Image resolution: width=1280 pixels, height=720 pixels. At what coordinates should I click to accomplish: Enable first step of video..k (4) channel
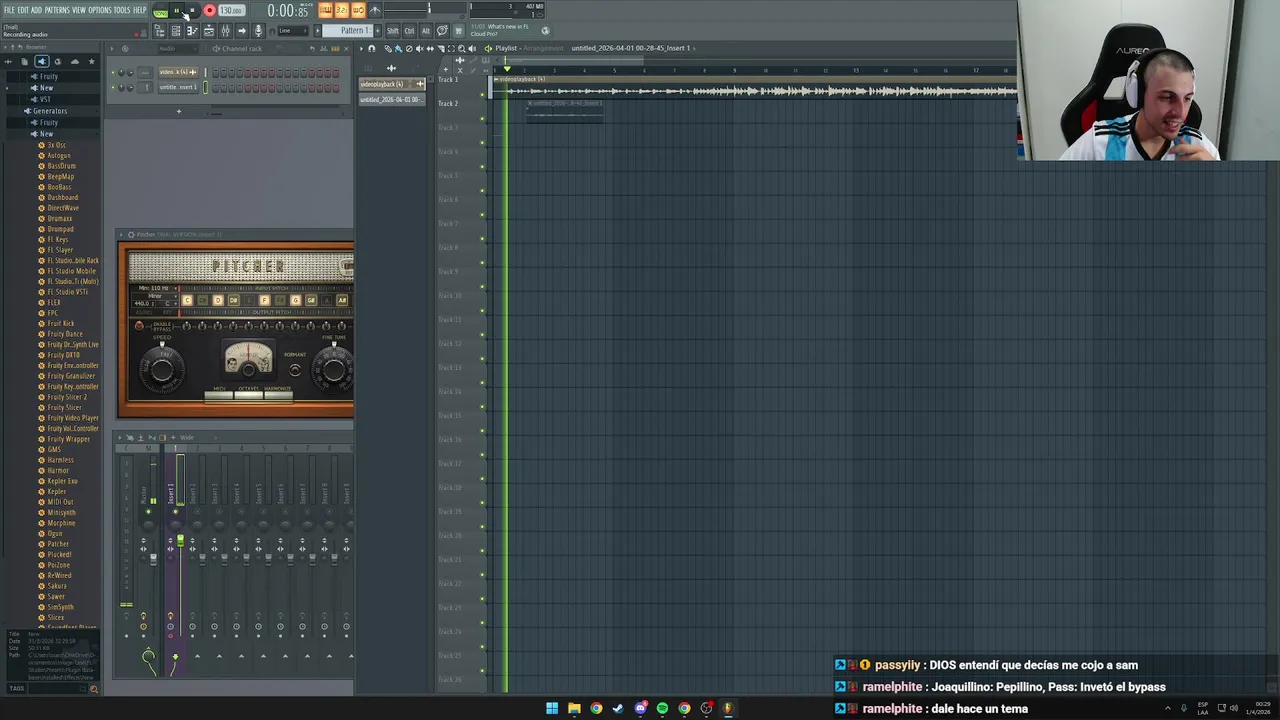point(216,72)
